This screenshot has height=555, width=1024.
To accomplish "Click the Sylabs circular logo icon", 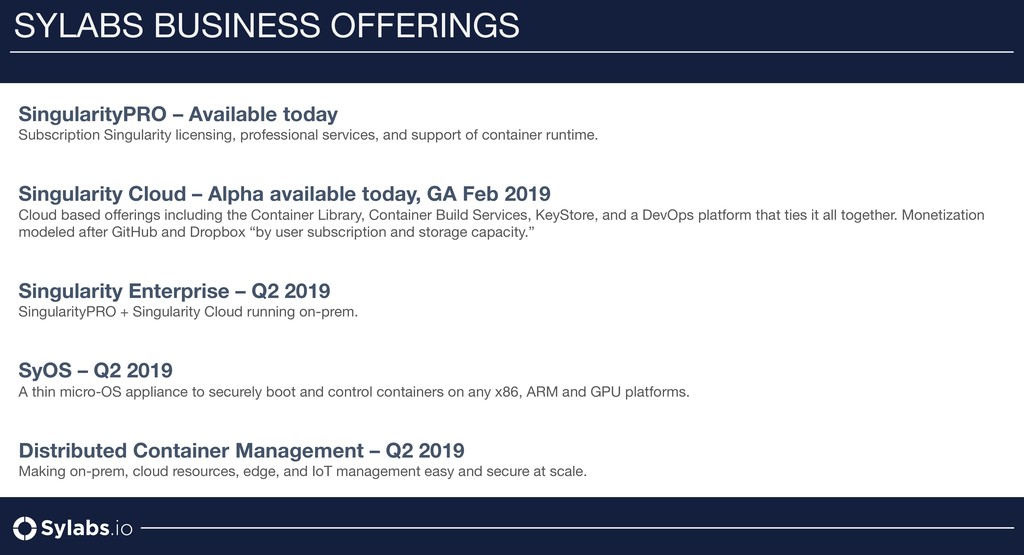I will 25,528.
